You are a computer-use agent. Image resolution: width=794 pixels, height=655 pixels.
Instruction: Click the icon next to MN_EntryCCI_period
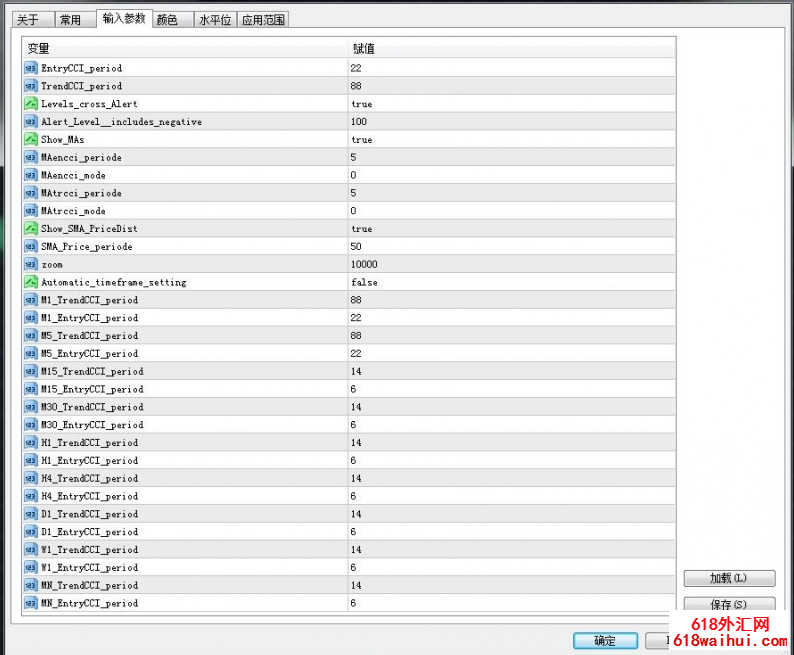[30, 603]
